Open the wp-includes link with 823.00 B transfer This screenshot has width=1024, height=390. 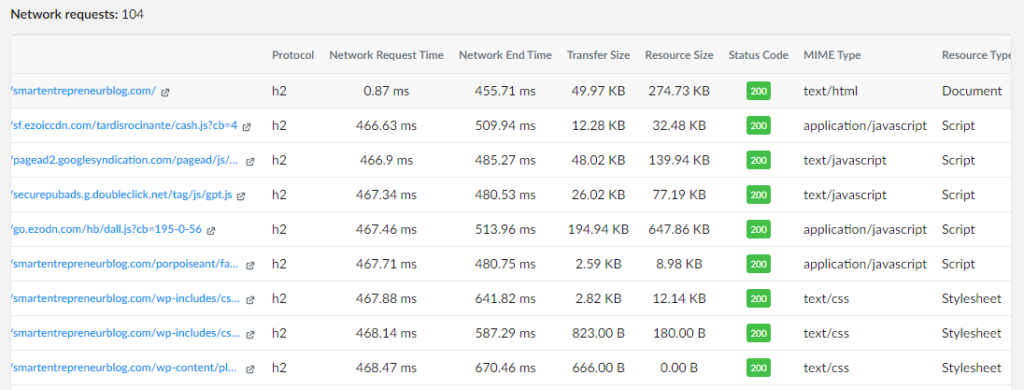tap(125, 333)
